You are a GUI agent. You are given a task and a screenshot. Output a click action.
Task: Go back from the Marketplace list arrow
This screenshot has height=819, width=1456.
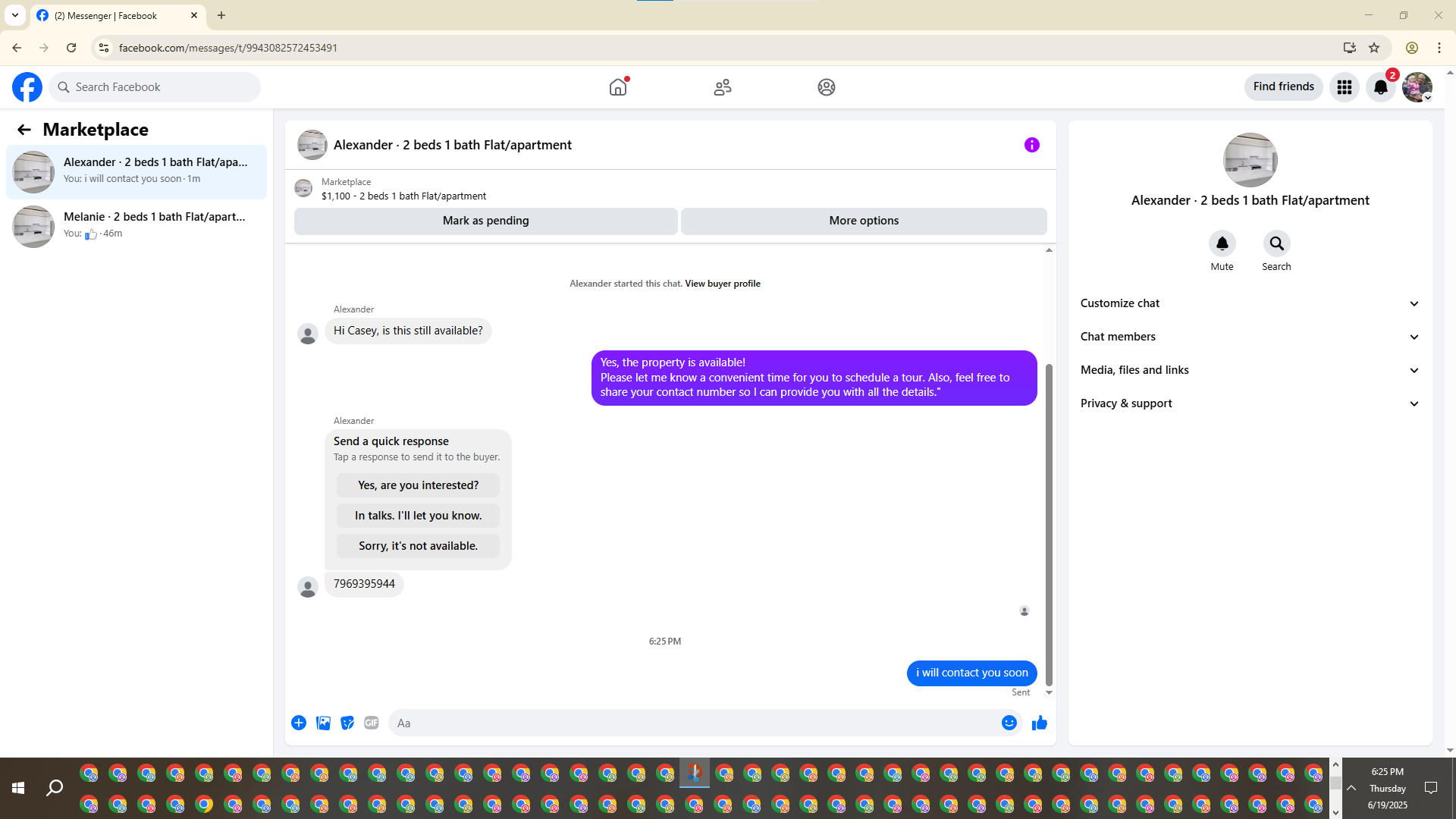[x=24, y=130]
